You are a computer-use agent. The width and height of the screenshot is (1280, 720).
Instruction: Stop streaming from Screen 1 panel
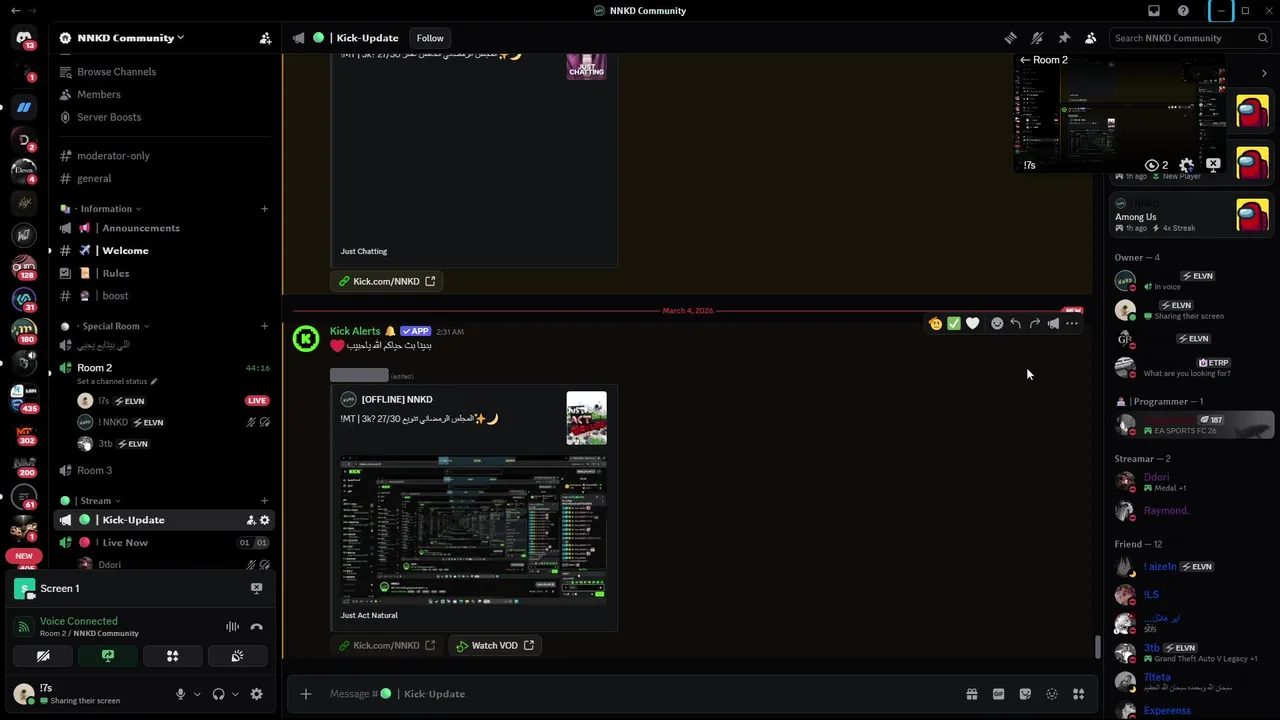(256, 588)
